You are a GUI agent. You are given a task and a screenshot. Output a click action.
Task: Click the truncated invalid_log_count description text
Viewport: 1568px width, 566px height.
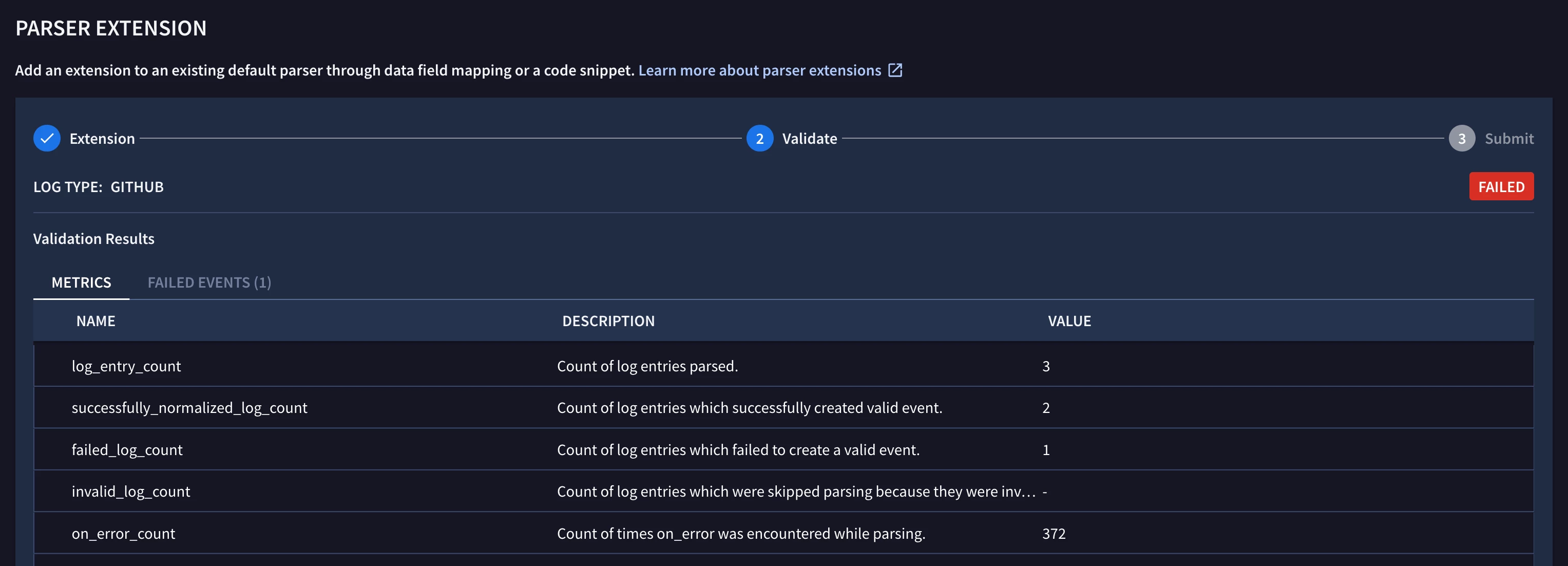[x=796, y=491]
